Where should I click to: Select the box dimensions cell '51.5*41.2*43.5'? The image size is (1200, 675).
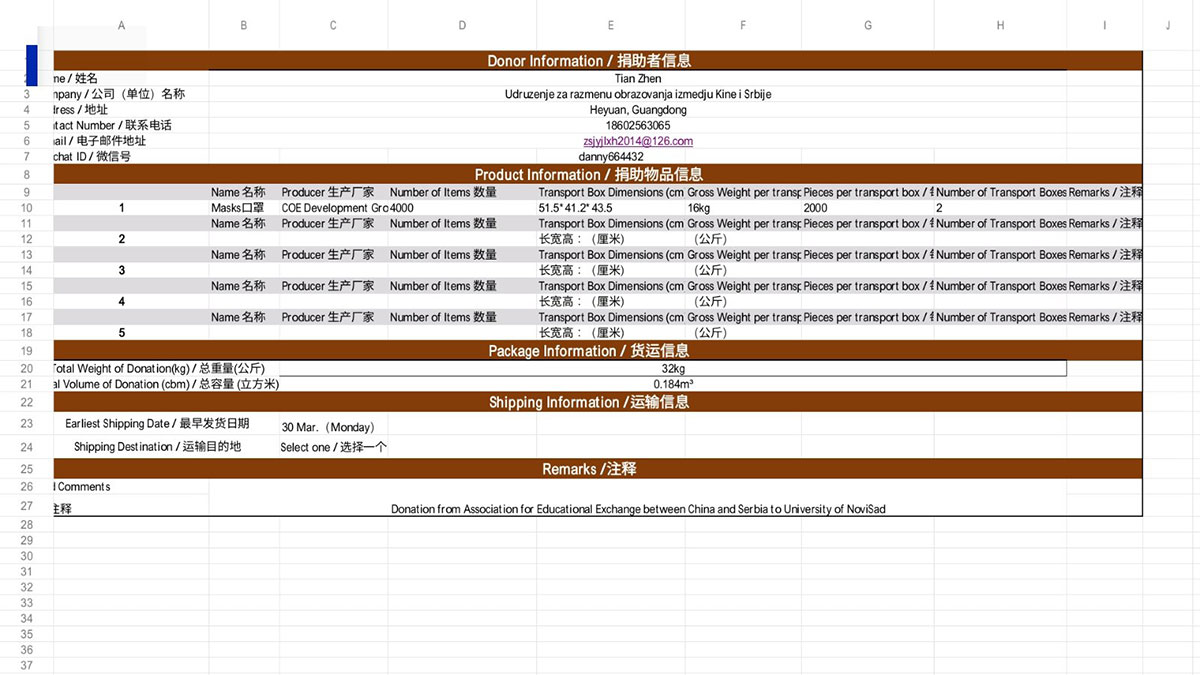click(x=611, y=208)
